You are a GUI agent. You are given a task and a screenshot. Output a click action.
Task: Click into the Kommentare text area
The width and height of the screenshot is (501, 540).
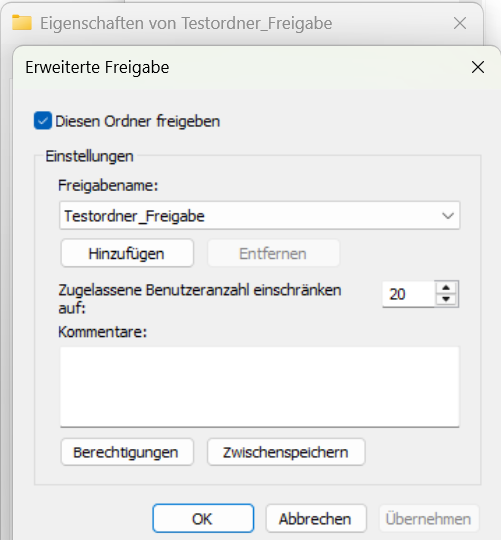tap(260, 387)
